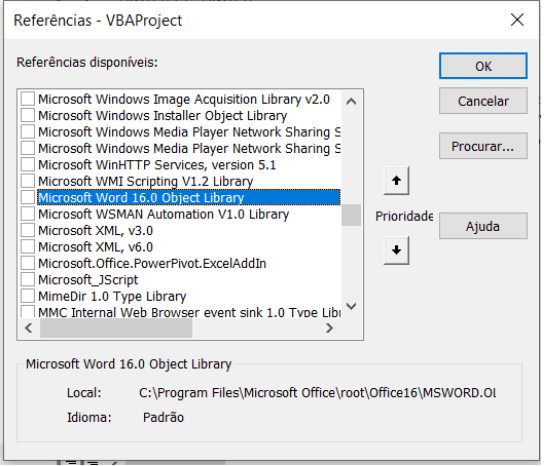The height and width of the screenshot is (466, 544).
Task: Toggle the Microsoft_JScript checkbox
Action: 28,280
